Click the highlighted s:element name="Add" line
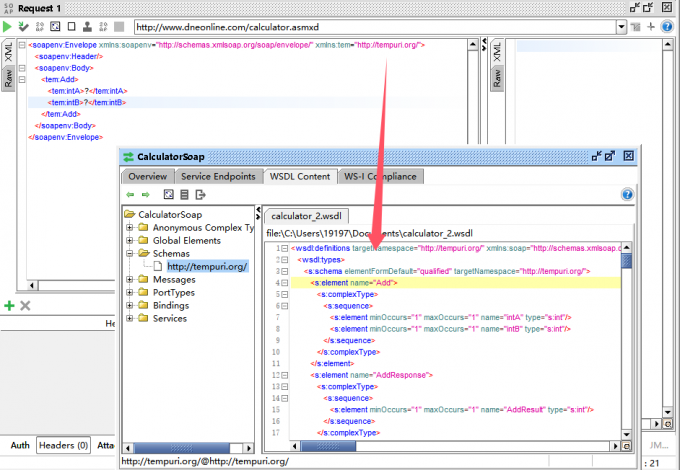The image size is (680, 470). pos(455,283)
